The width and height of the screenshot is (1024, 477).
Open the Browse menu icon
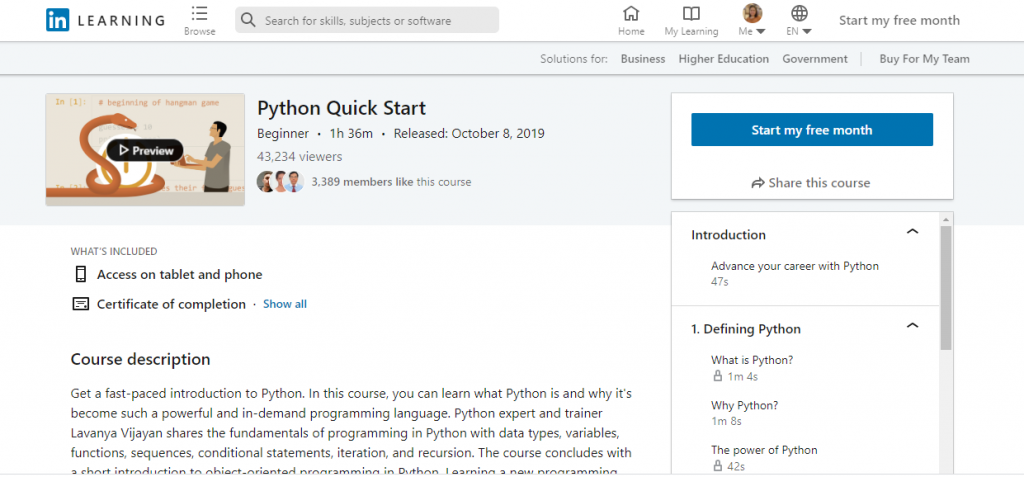tap(199, 14)
